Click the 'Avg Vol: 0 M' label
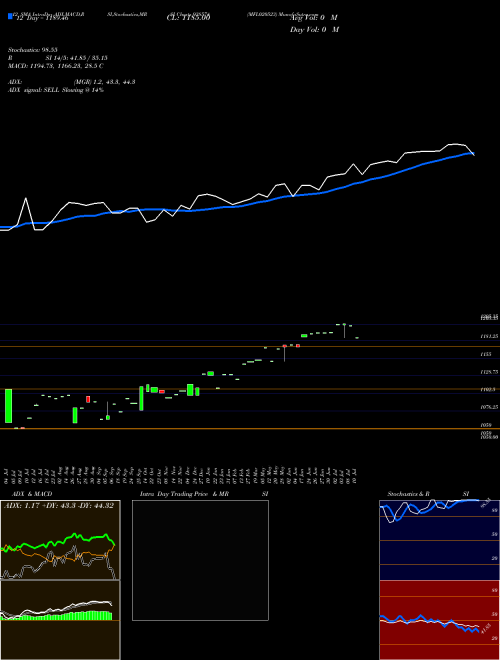 (x=314, y=18)
